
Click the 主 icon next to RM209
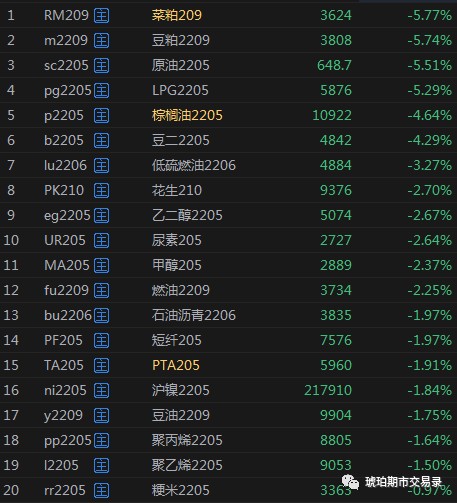point(101,15)
